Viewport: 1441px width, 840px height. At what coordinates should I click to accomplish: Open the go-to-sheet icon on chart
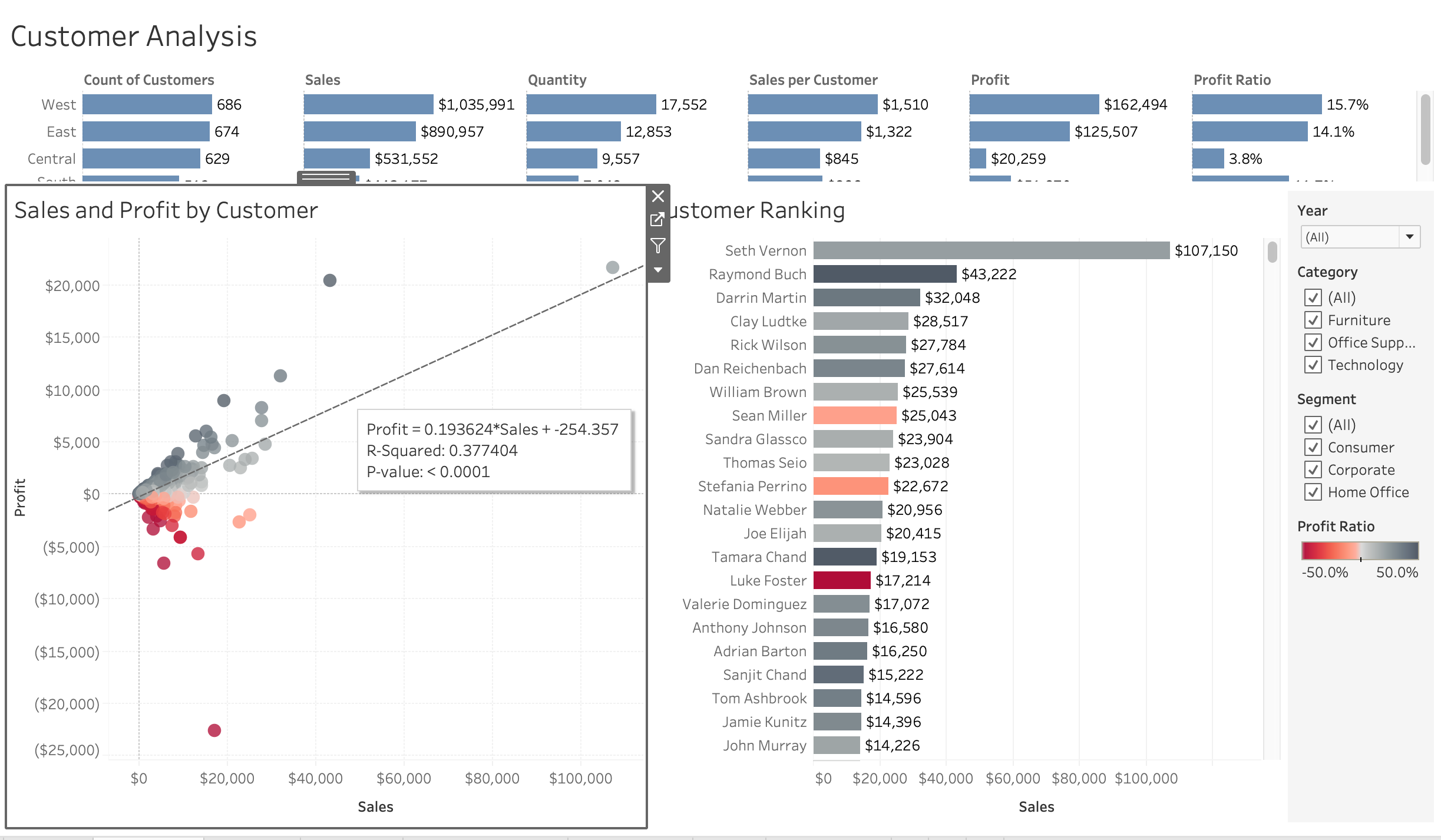[x=657, y=220]
